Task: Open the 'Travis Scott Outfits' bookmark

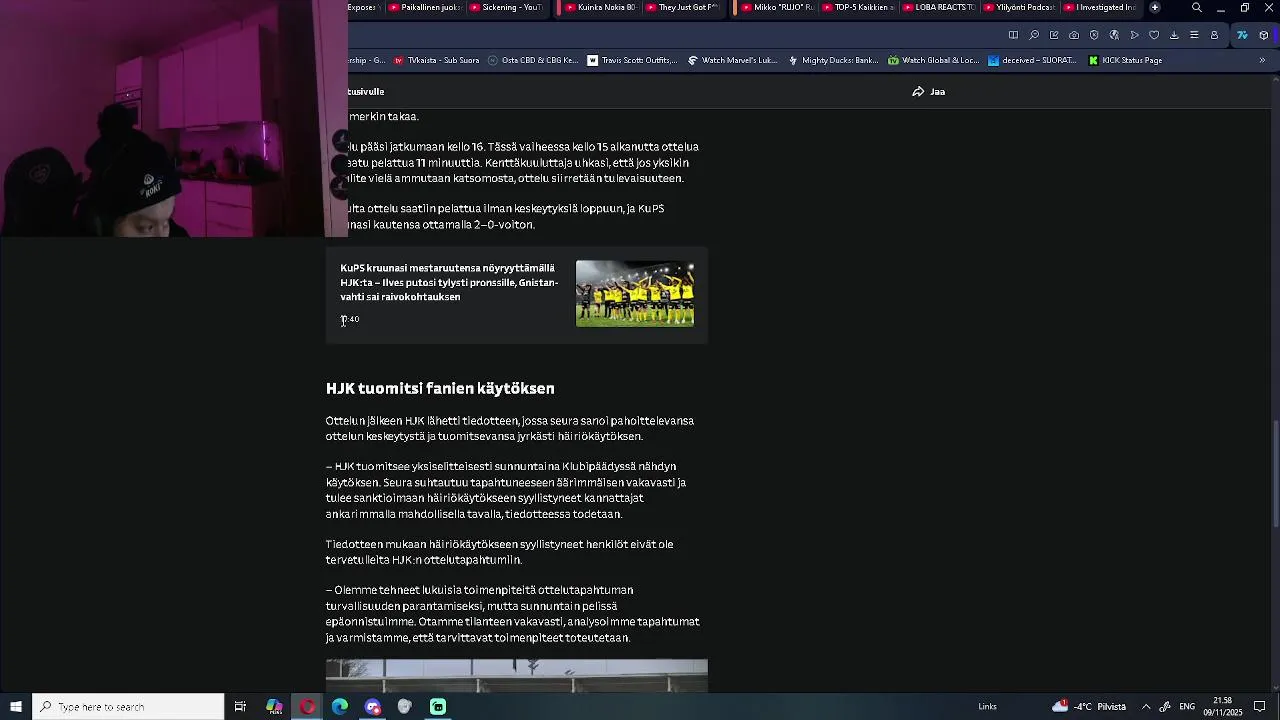Action: [x=633, y=60]
